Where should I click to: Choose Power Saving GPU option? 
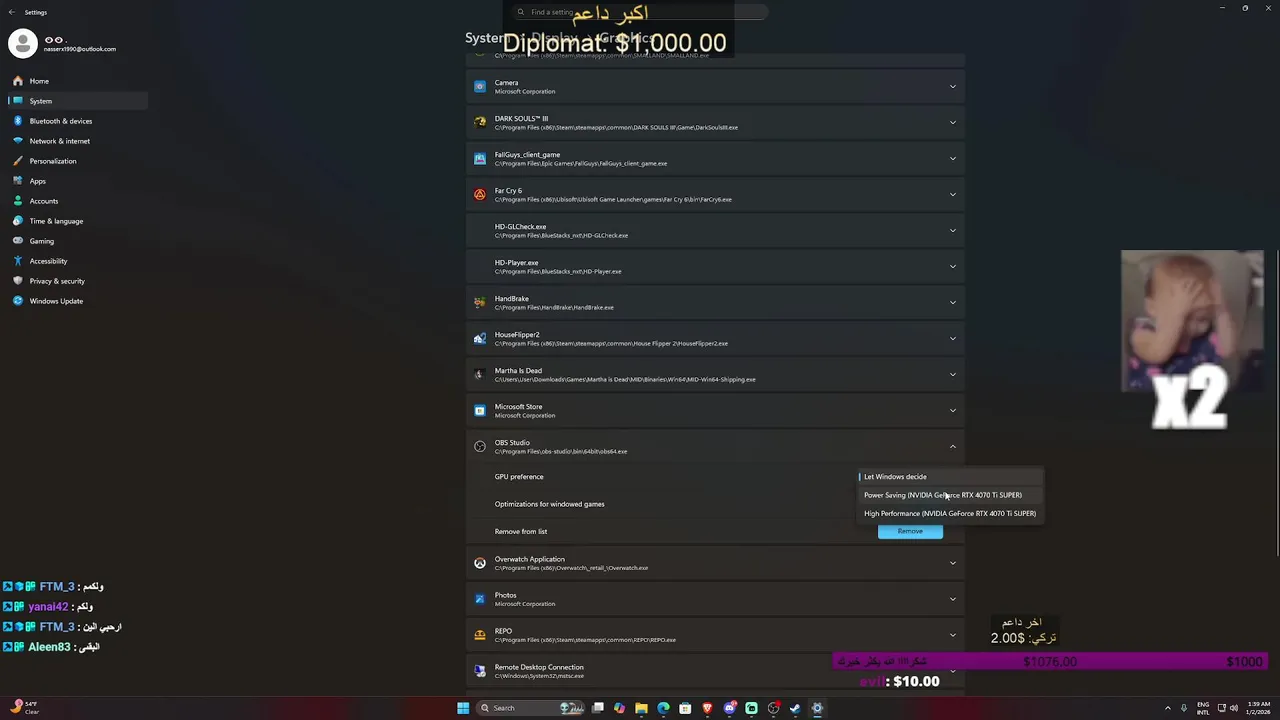pos(950,495)
